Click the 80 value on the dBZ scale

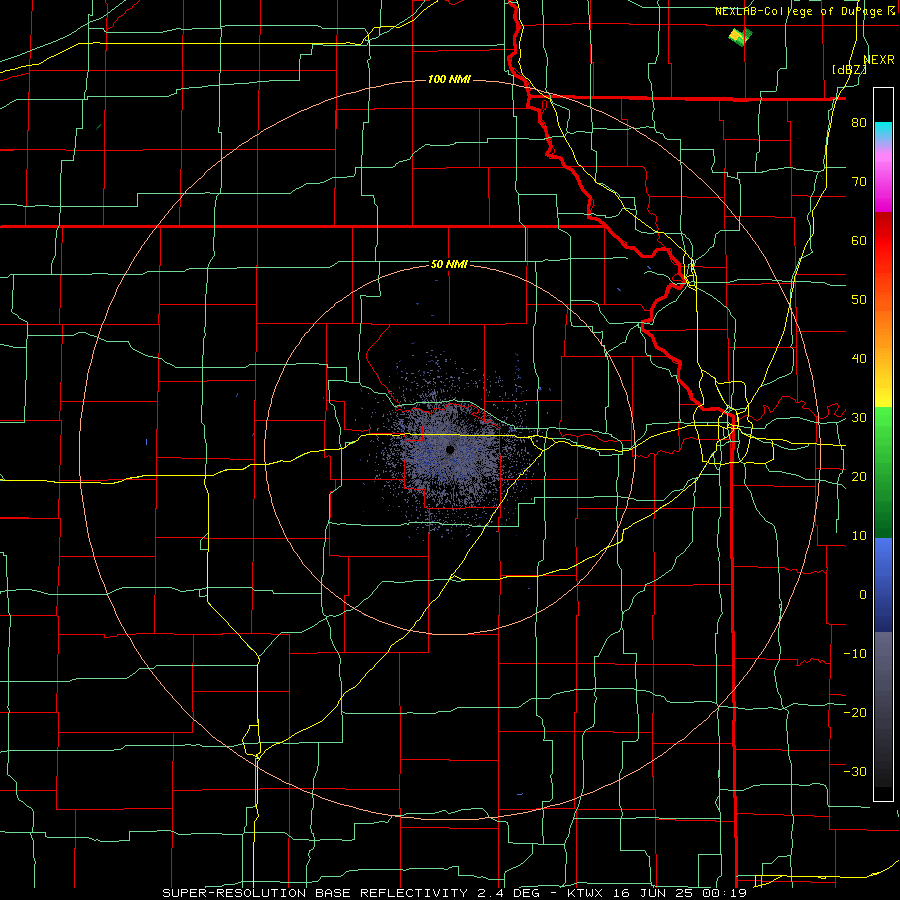point(859,122)
